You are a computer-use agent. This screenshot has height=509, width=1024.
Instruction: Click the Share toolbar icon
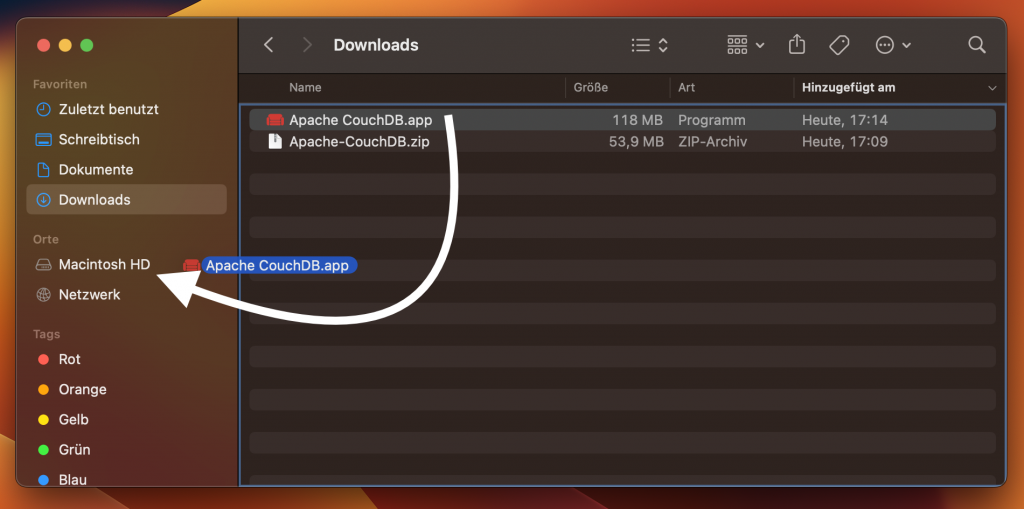click(x=797, y=45)
